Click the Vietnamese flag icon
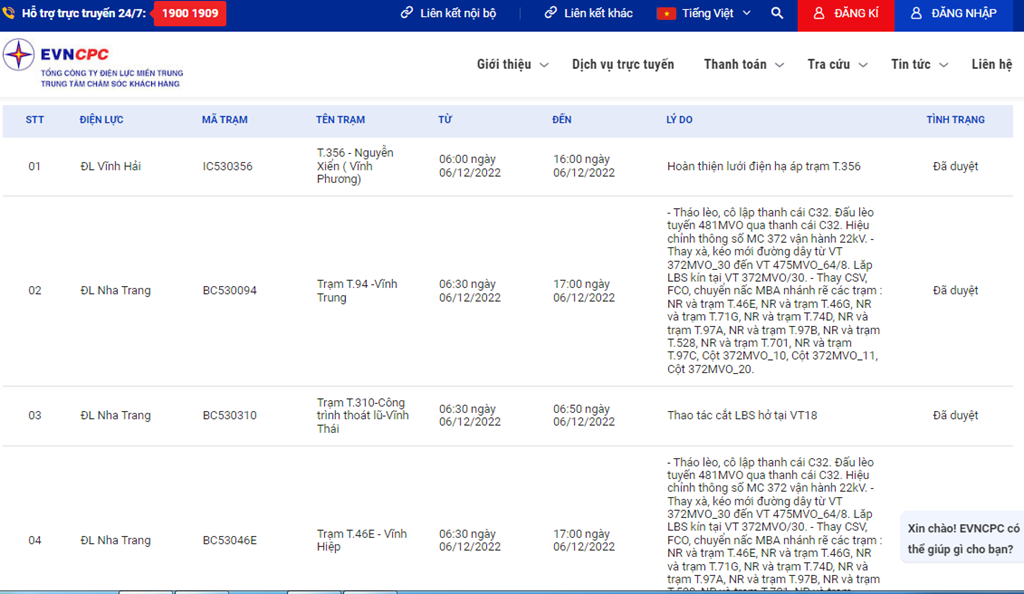The image size is (1024, 594). [666, 14]
